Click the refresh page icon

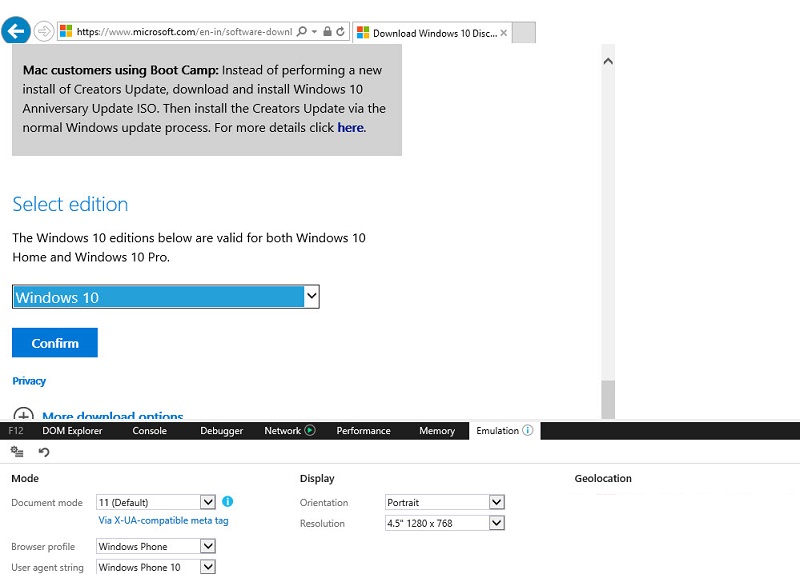pyautogui.click(x=340, y=32)
